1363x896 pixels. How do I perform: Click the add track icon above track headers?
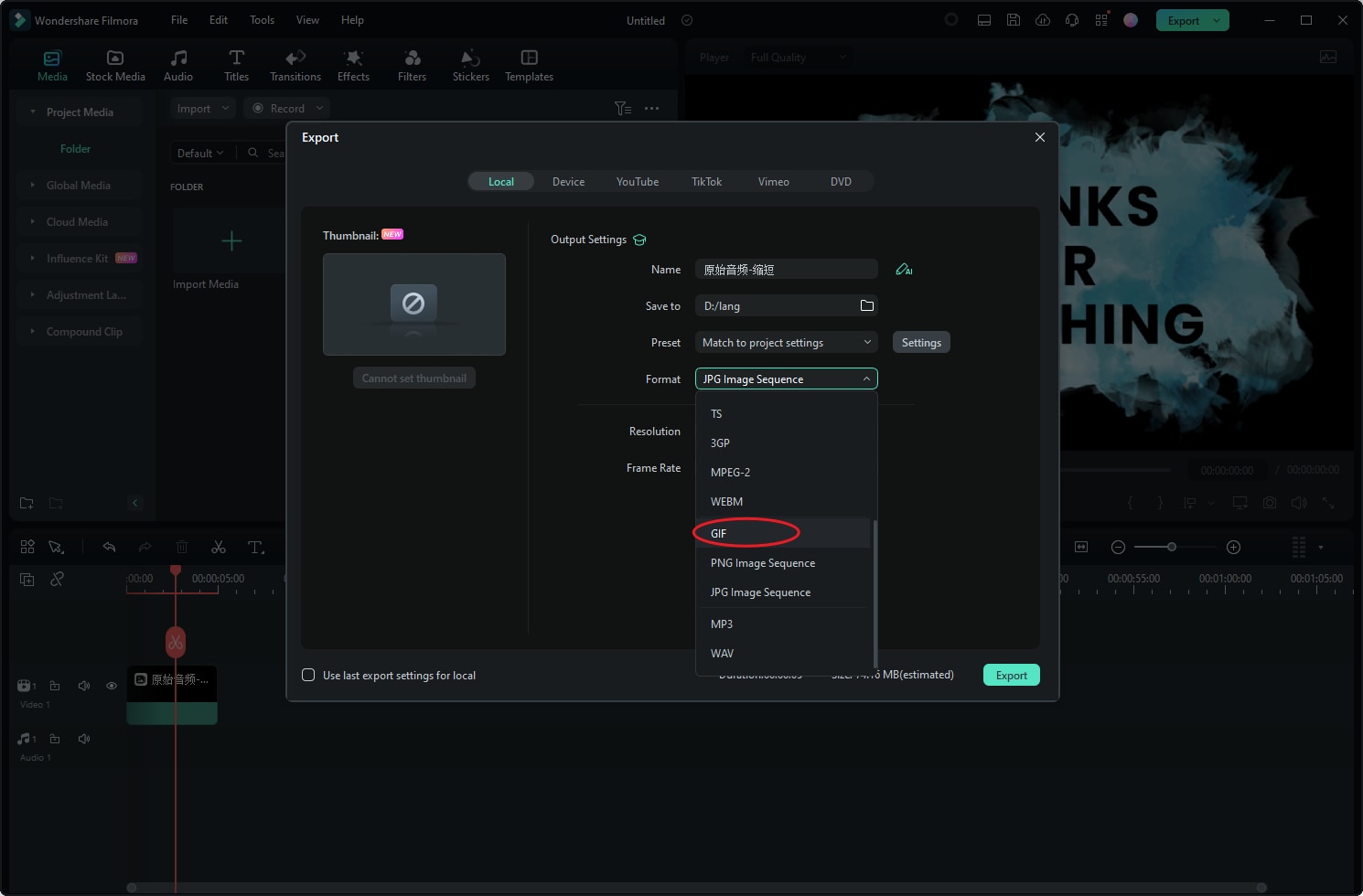click(x=27, y=579)
